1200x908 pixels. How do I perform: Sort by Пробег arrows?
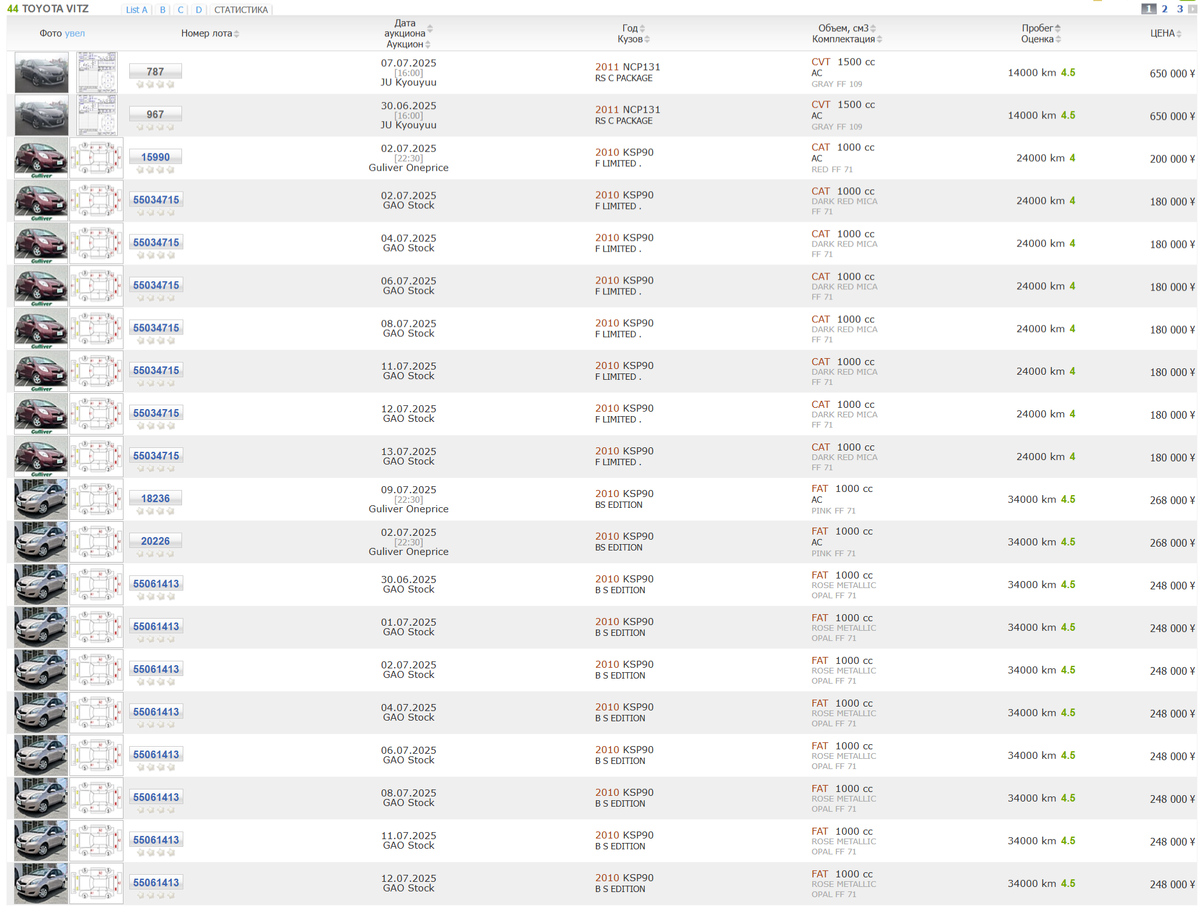(x=1058, y=29)
